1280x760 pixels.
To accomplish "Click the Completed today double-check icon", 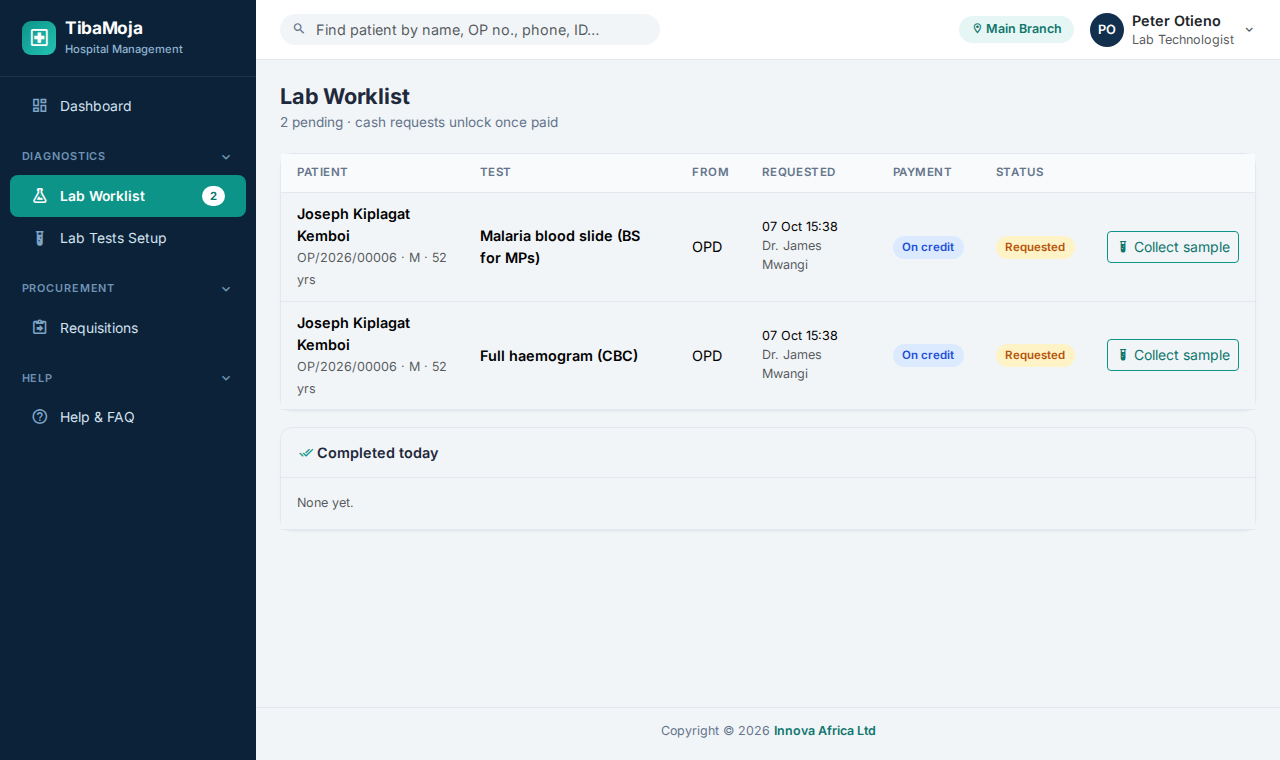I will pos(306,453).
